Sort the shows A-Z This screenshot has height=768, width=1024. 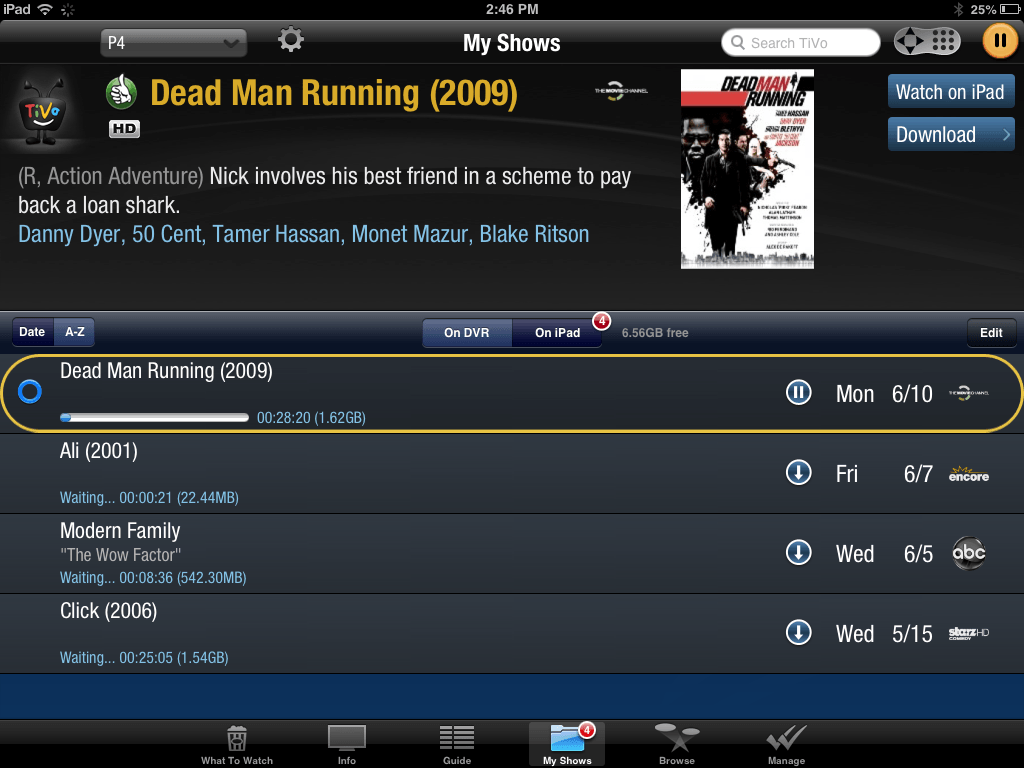pyautogui.click(x=75, y=333)
